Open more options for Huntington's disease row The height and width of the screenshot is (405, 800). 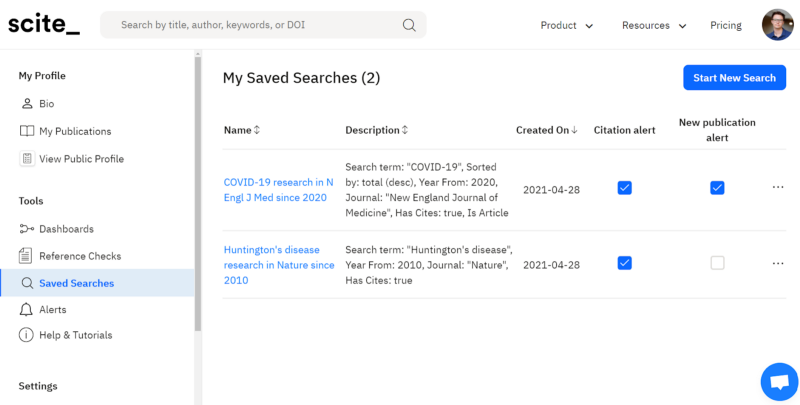click(778, 264)
